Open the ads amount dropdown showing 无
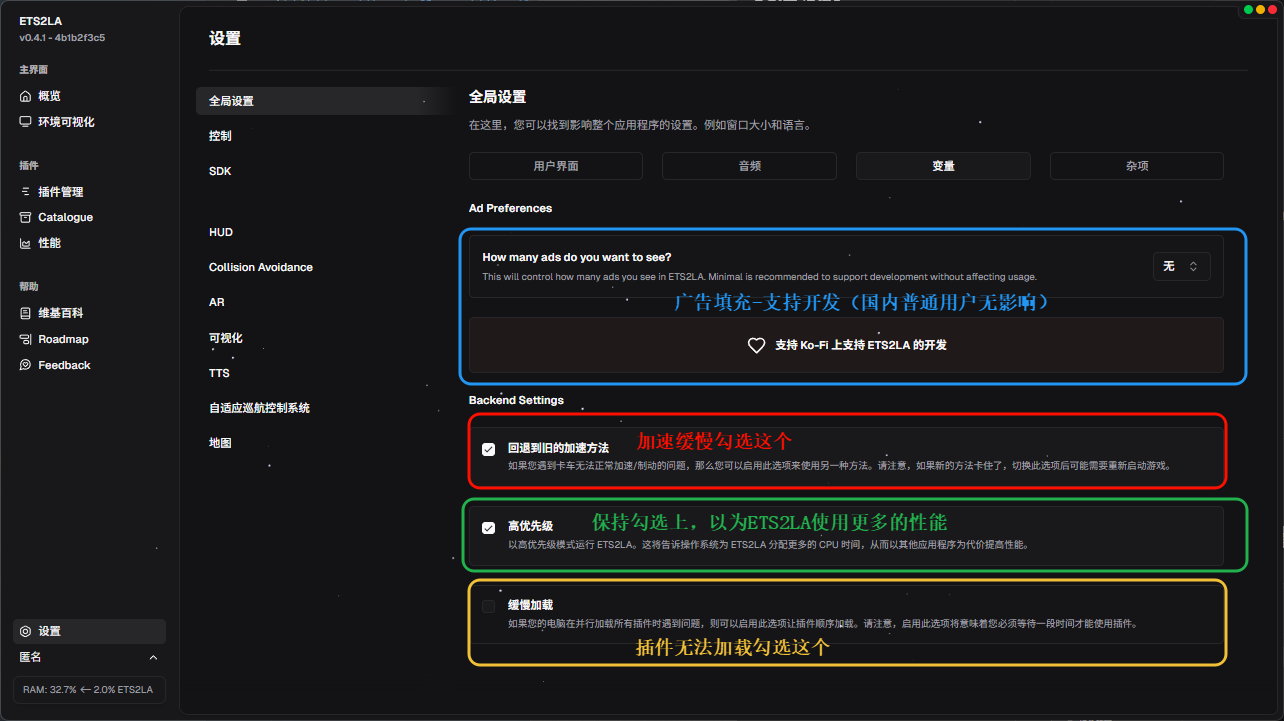 [1180, 267]
